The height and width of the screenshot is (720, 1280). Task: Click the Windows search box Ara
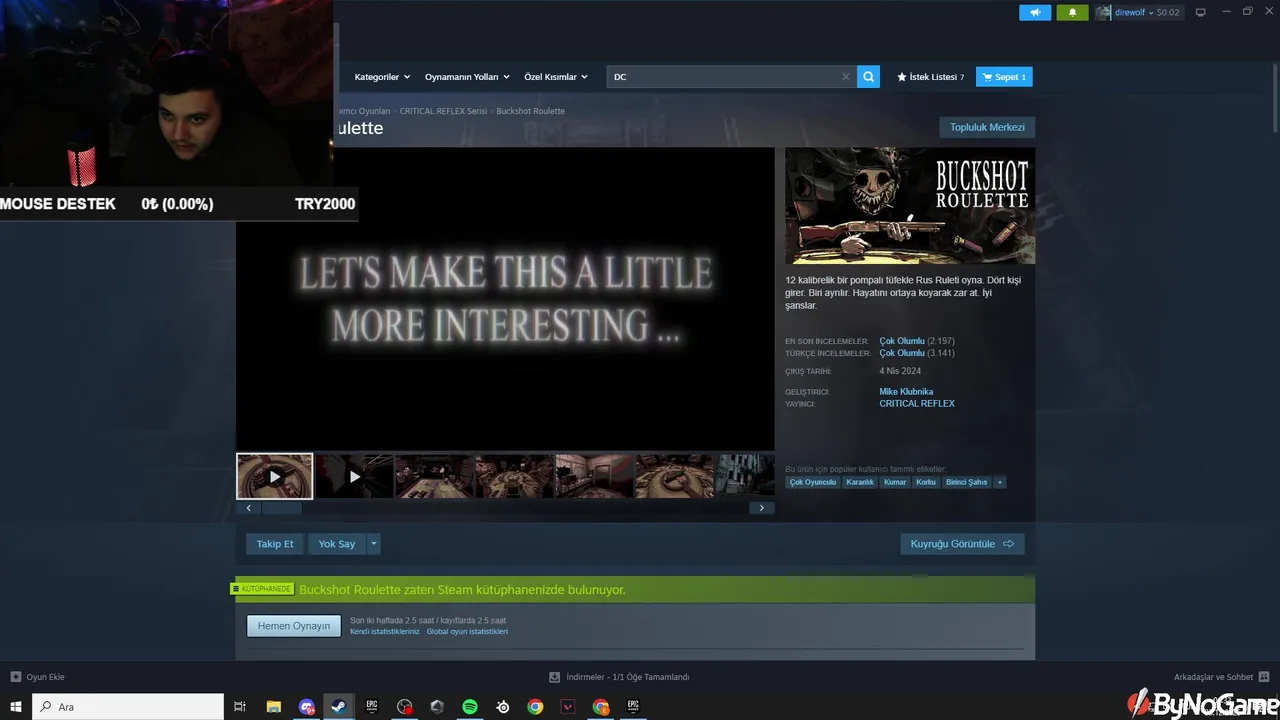click(x=128, y=707)
